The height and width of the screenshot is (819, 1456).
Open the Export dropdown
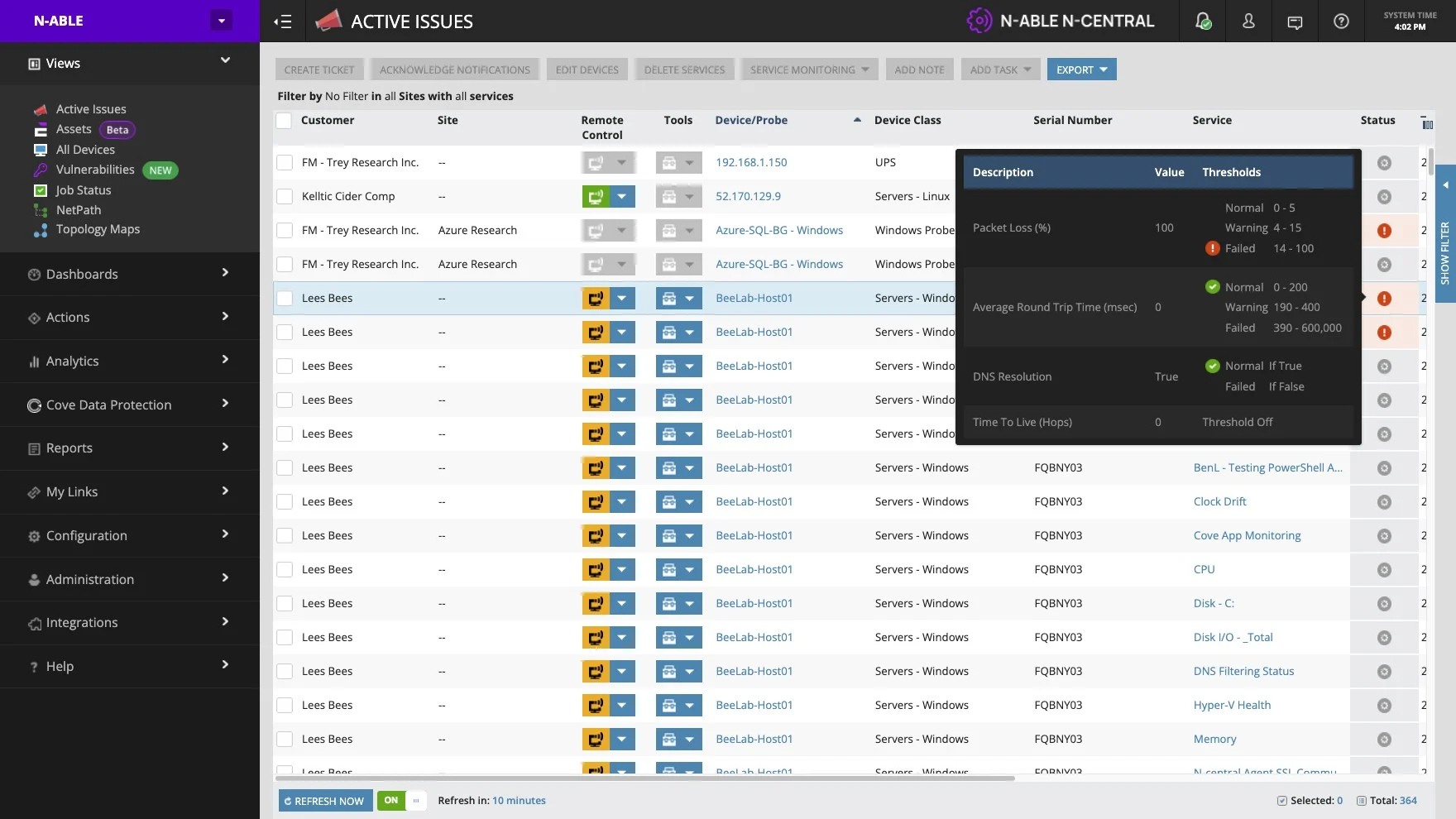(1081, 69)
